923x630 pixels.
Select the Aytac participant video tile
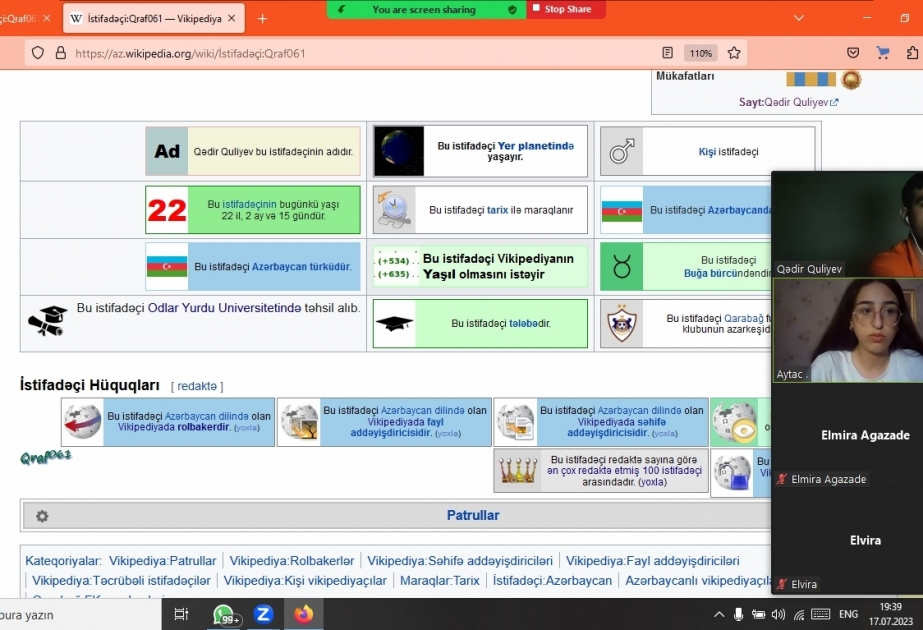click(x=847, y=331)
